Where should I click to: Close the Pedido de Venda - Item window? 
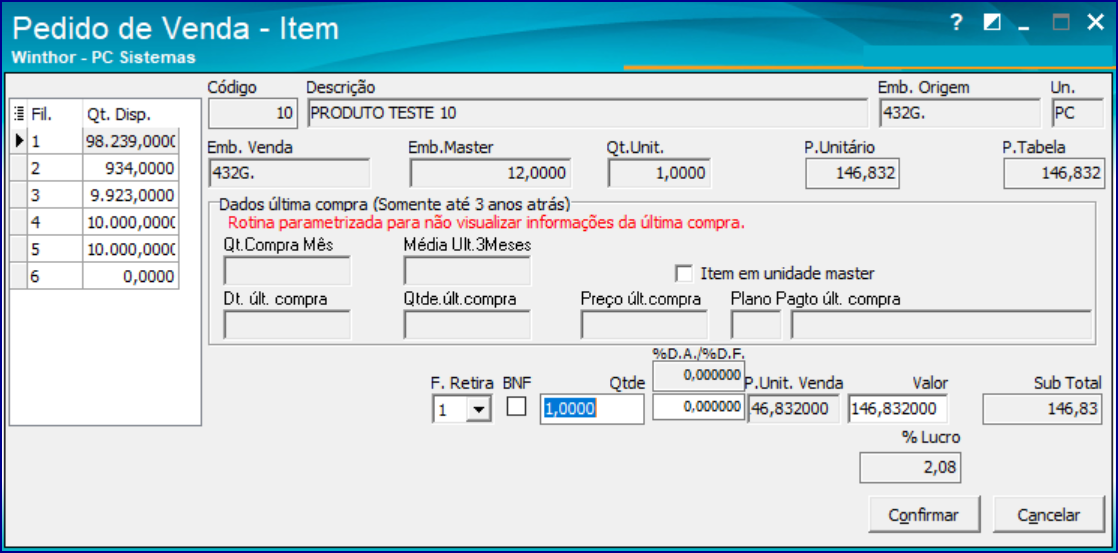coord(1095,23)
